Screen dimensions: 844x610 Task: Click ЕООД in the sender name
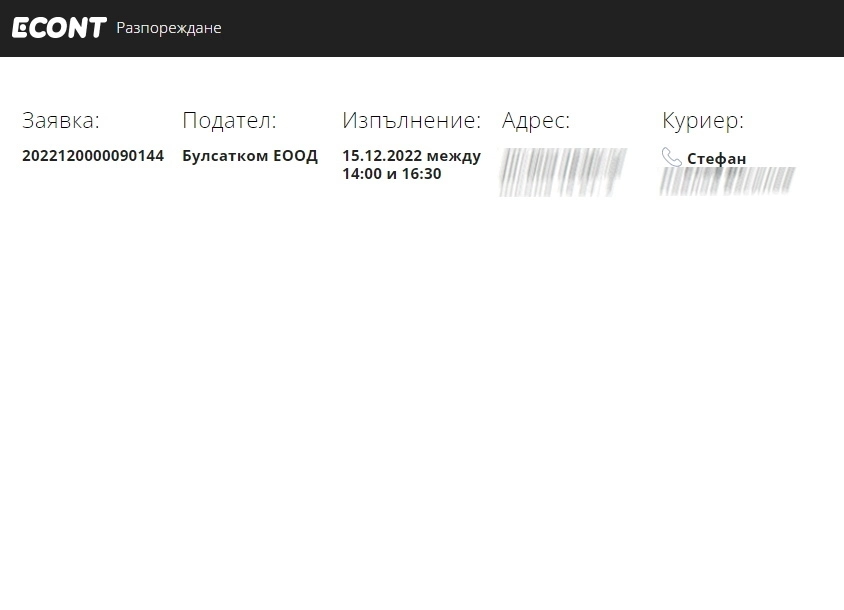[295, 156]
